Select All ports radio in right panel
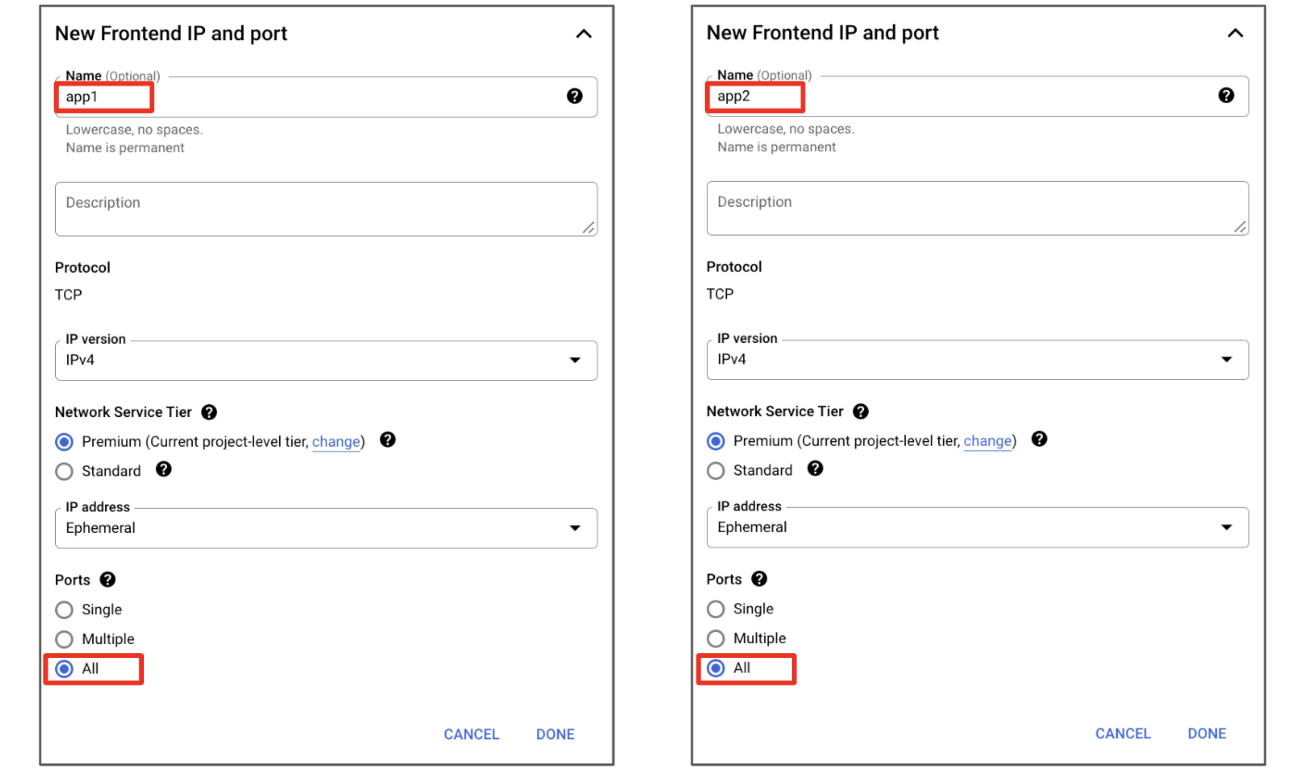The image size is (1308, 780). click(x=716, y=668)
